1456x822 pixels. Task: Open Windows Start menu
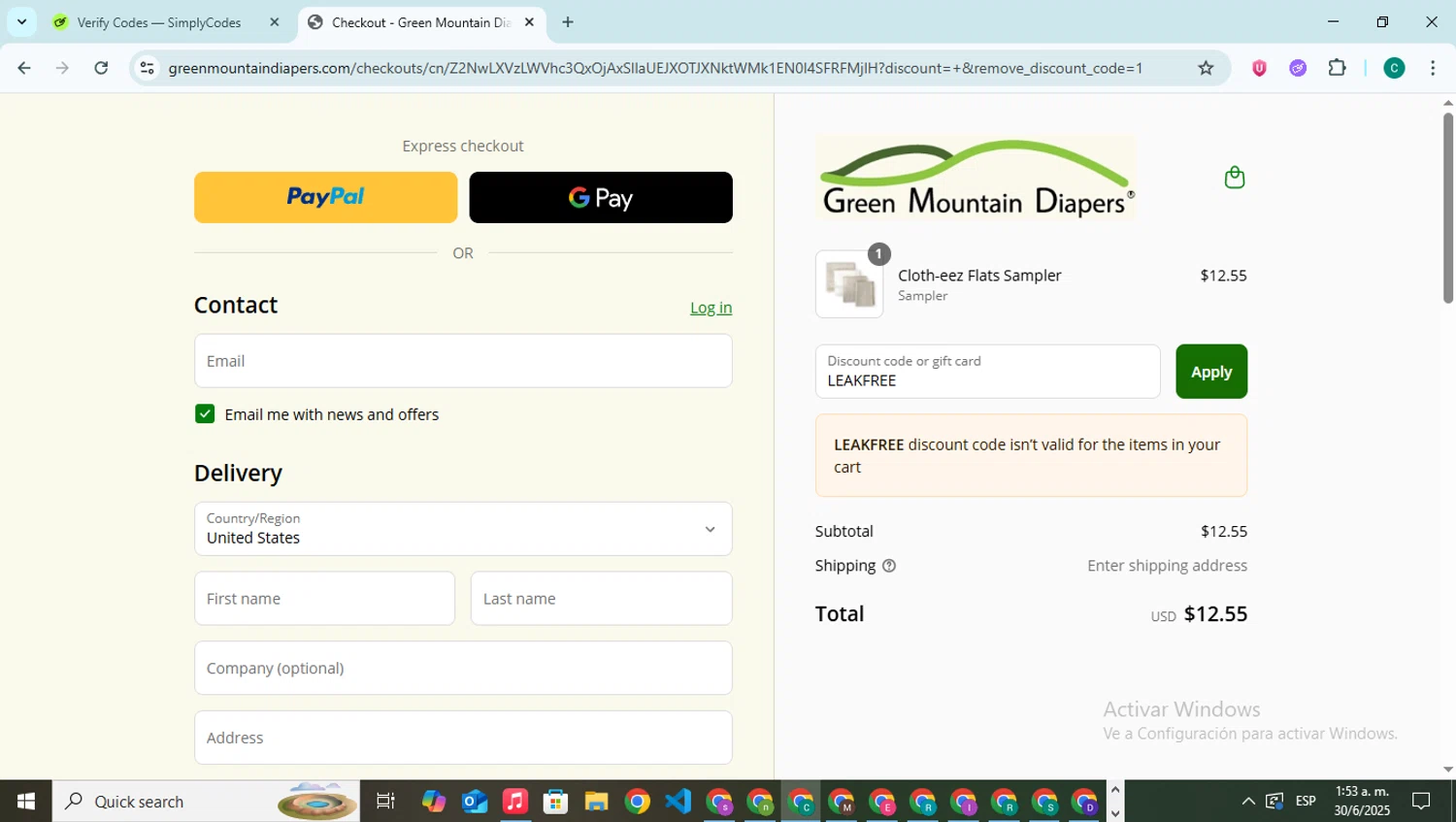click(x=26, y=802)
